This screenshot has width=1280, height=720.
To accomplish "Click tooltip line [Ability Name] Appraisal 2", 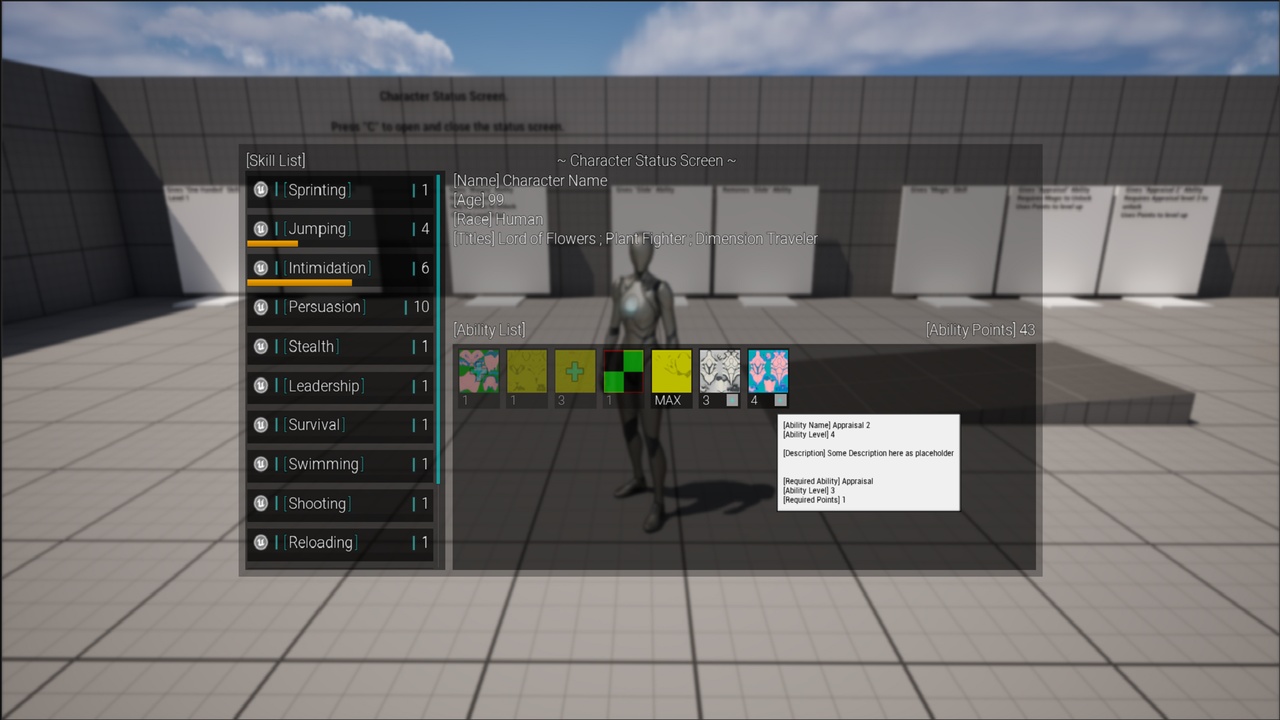I will tap(826, 425).
